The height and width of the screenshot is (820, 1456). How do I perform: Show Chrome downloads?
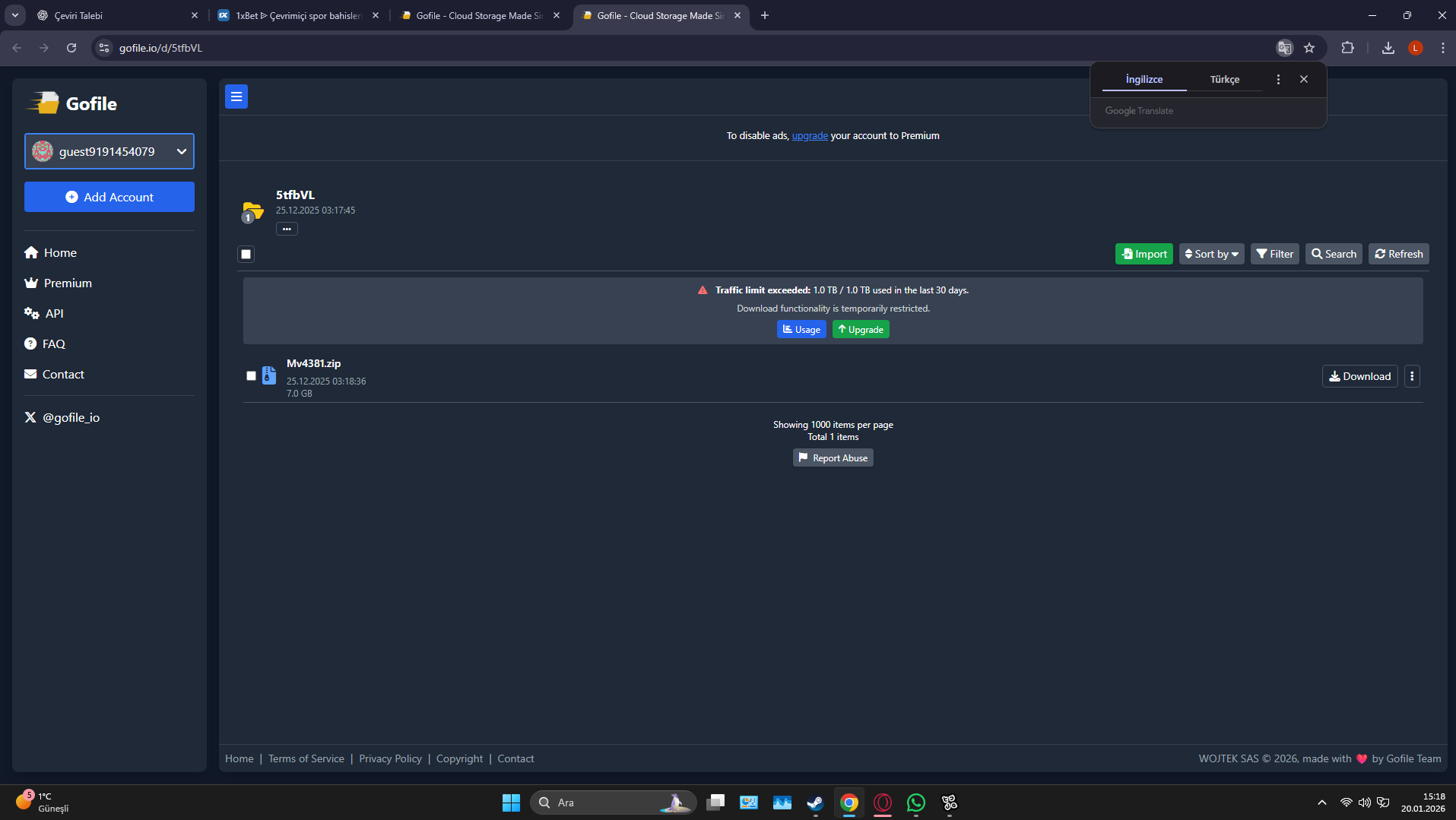point(1388,48)
